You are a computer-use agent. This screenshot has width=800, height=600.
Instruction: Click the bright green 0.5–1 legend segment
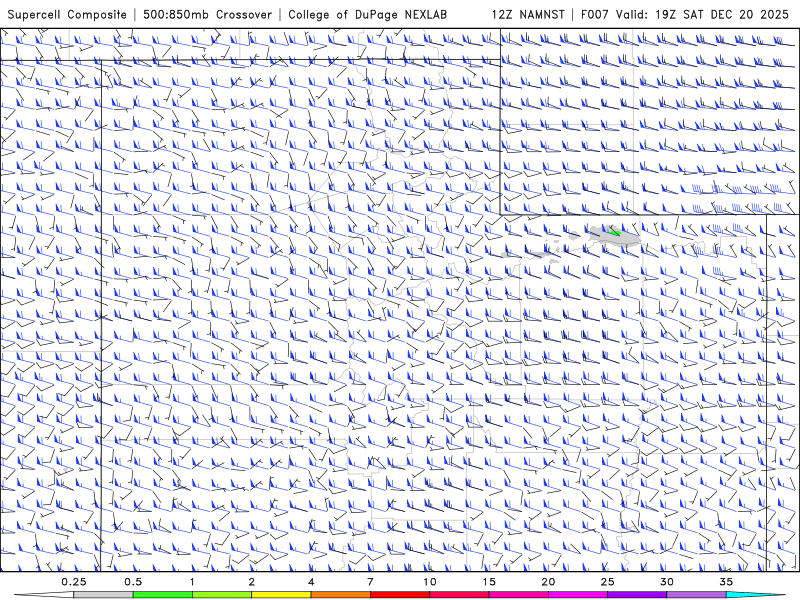[163, 595]
